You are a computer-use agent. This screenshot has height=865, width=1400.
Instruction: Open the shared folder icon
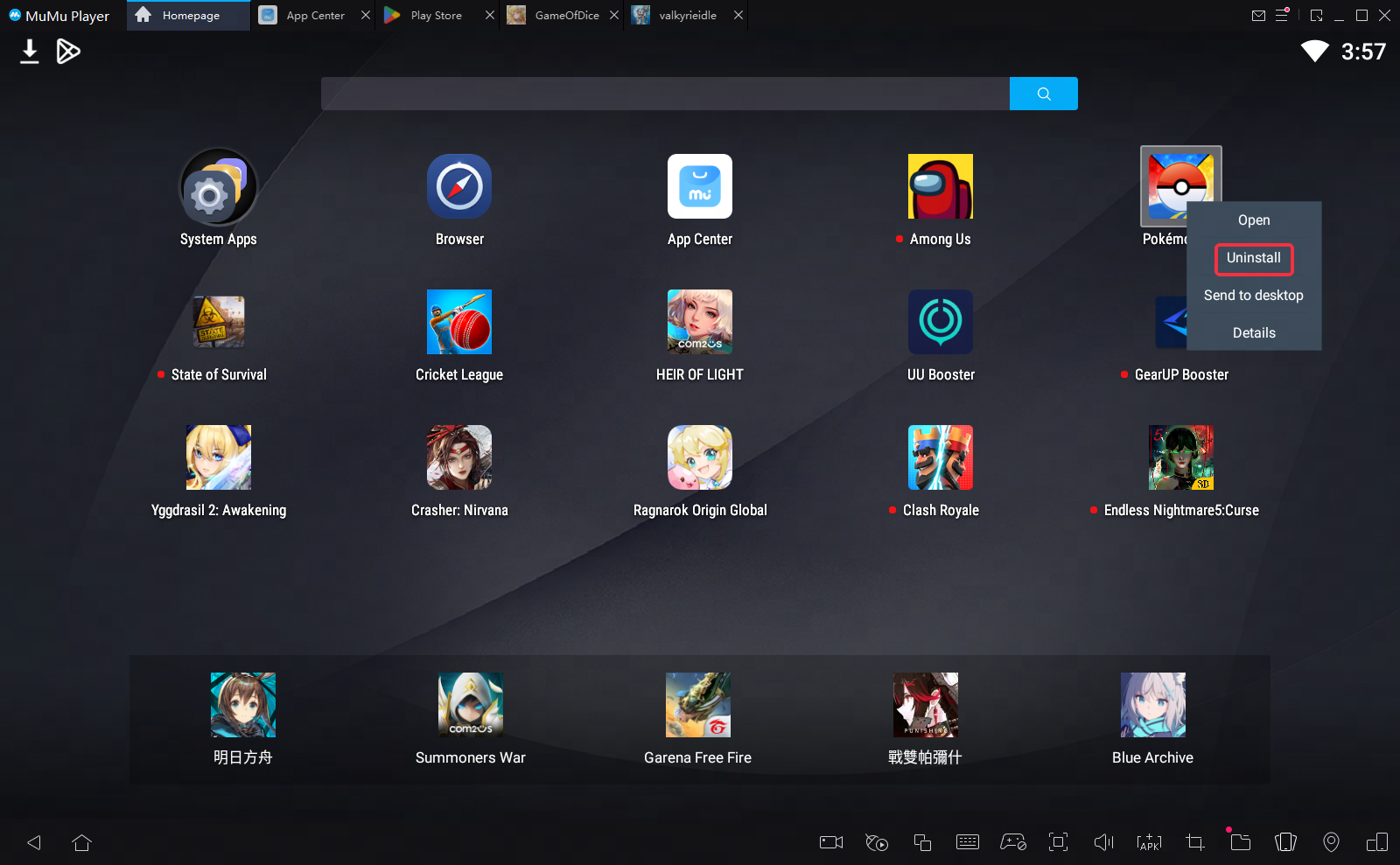click(1241, 842)
